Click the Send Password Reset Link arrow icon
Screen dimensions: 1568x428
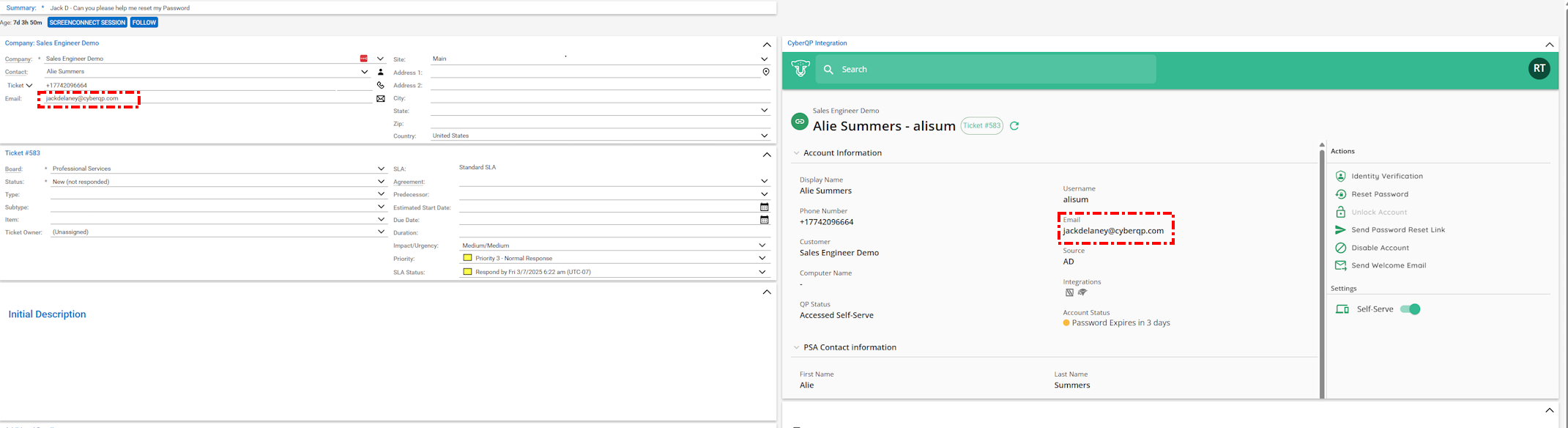point(1340,230)
